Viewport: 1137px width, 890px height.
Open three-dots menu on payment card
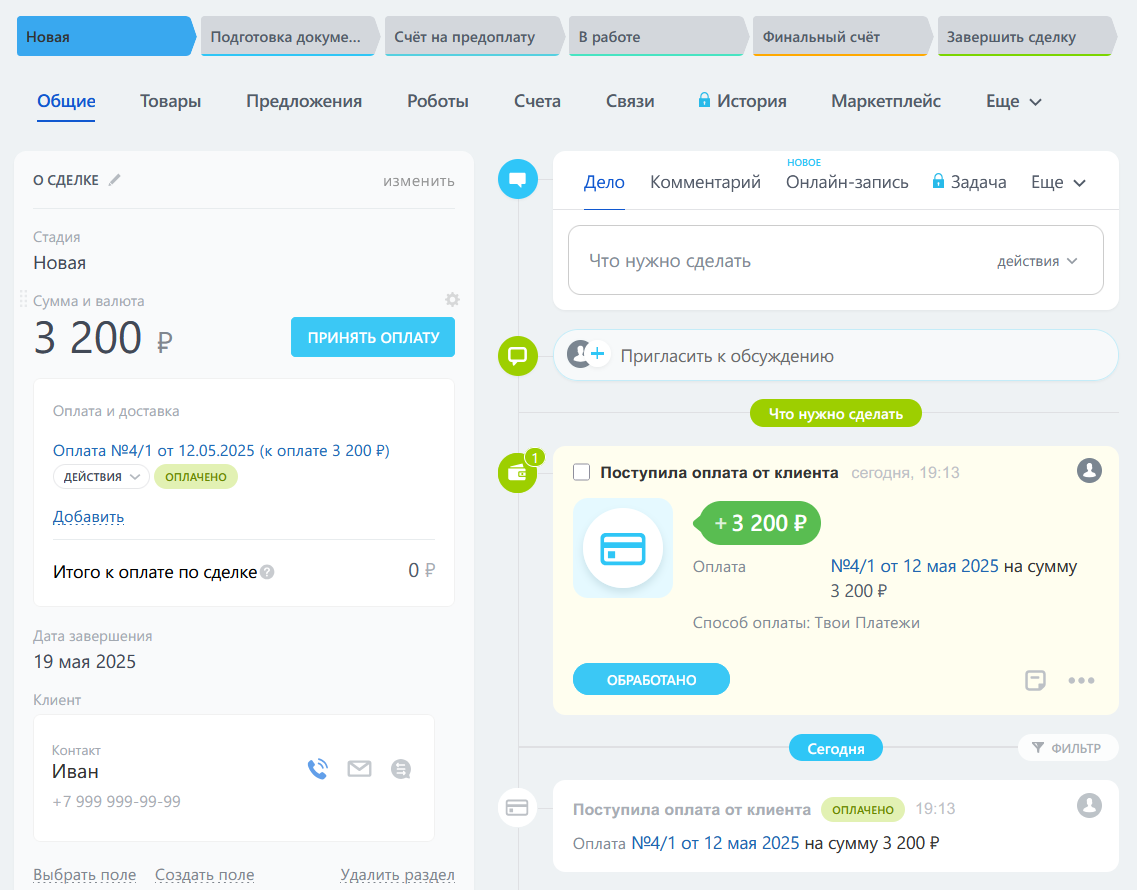[1081, 680]
